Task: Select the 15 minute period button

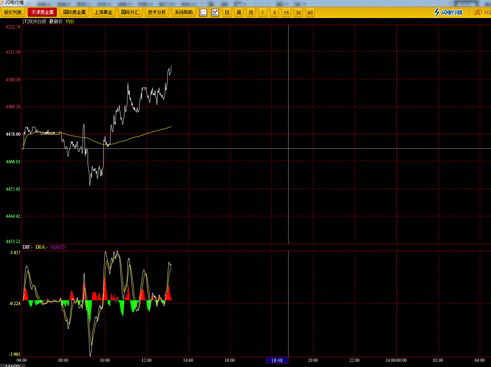Action: [286, 13]
